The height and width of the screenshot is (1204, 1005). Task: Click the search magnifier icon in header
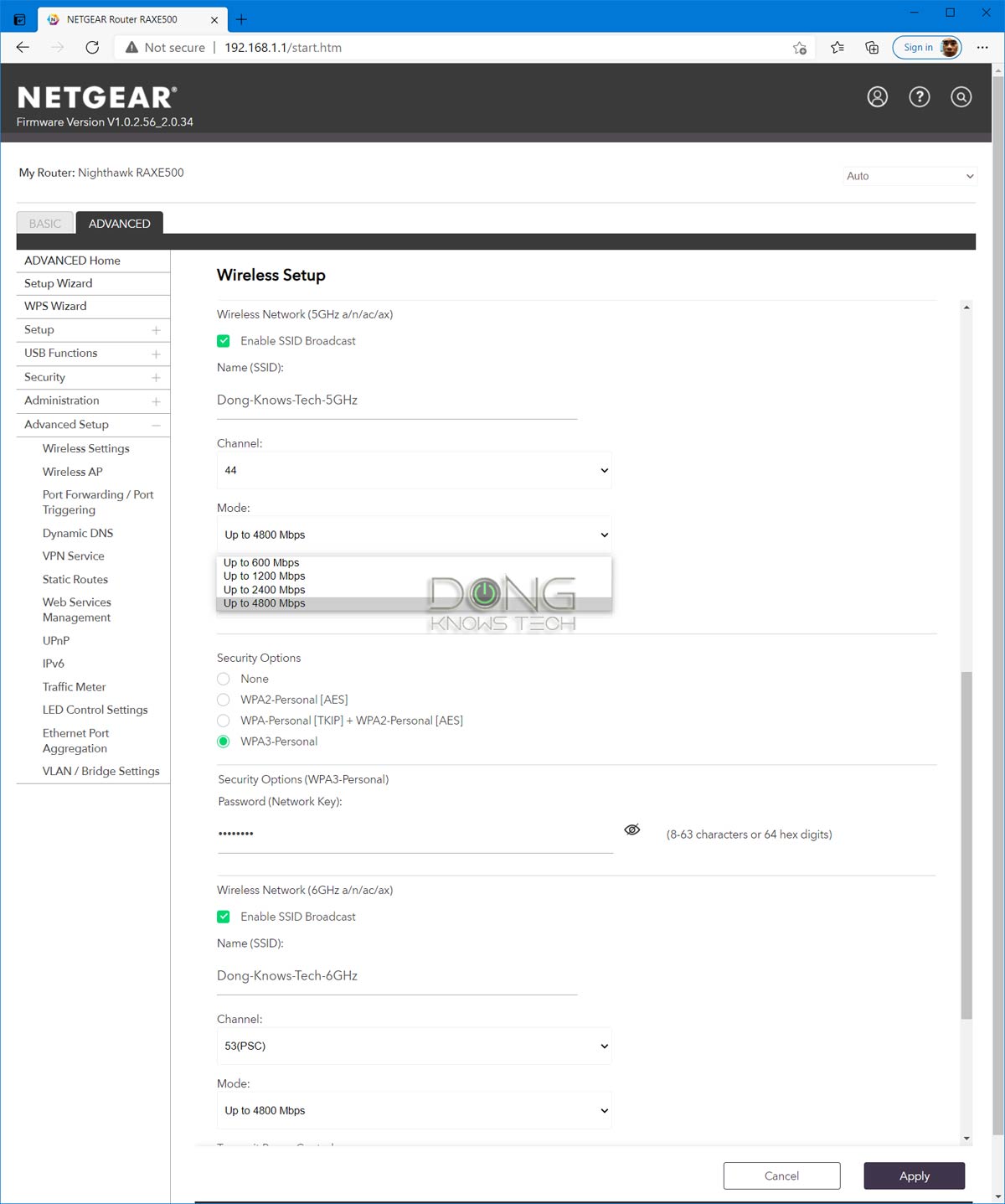[x=961, y=97]
